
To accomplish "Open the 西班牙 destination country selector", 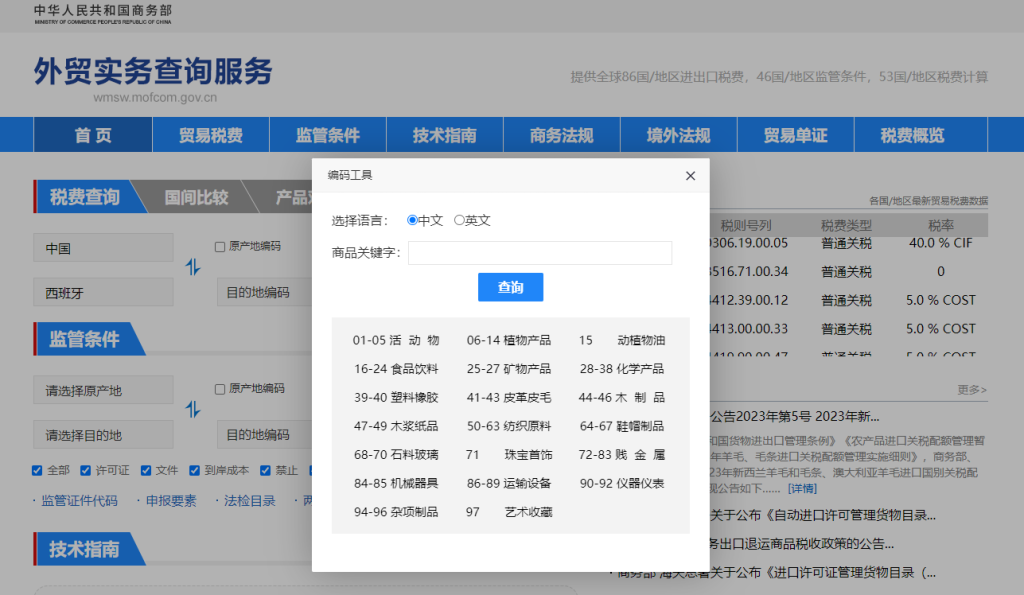I will click(x=103, y=293).
